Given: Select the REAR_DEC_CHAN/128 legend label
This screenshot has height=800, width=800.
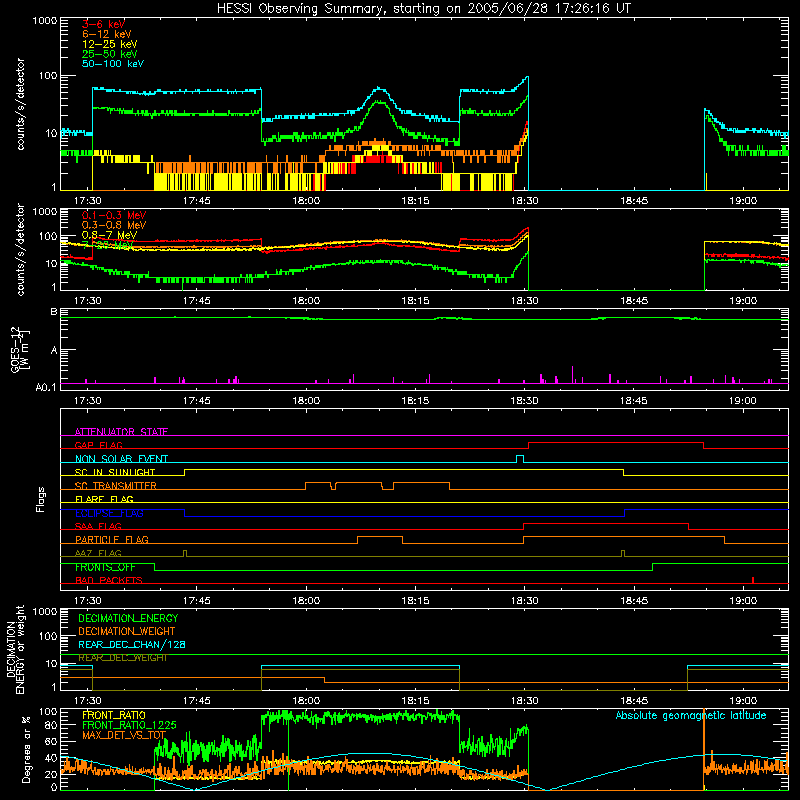Looking at the screenshot, I should [132, 644].
